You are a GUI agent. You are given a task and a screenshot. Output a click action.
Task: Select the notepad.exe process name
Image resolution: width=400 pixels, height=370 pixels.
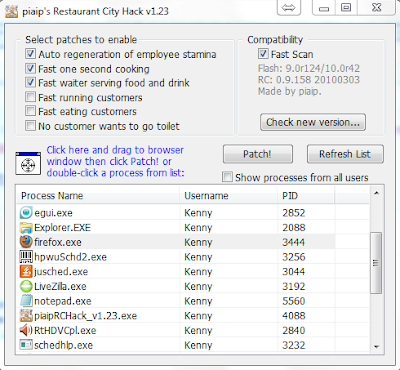63,301
